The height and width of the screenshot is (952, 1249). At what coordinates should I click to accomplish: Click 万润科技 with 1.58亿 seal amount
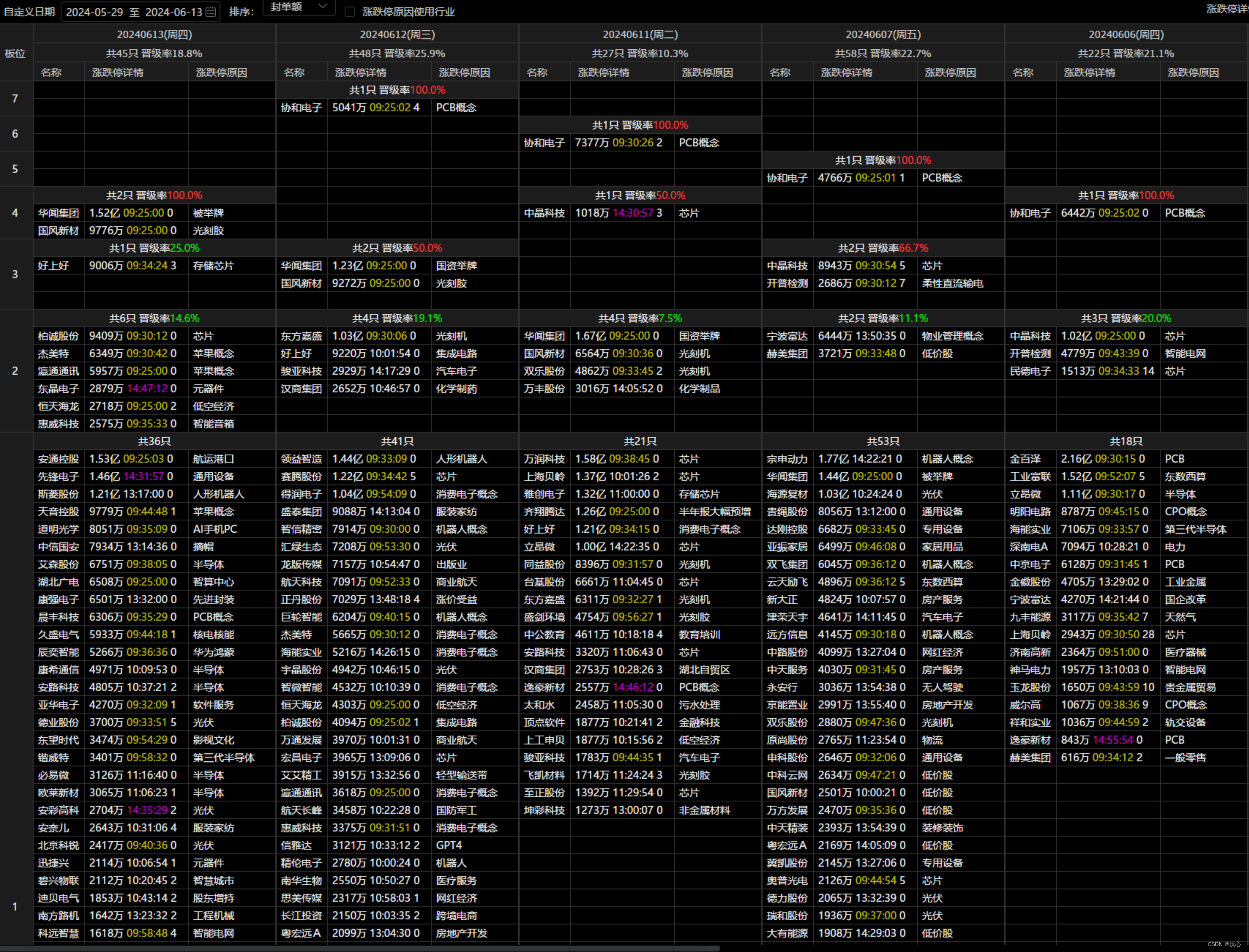point(544,459)
